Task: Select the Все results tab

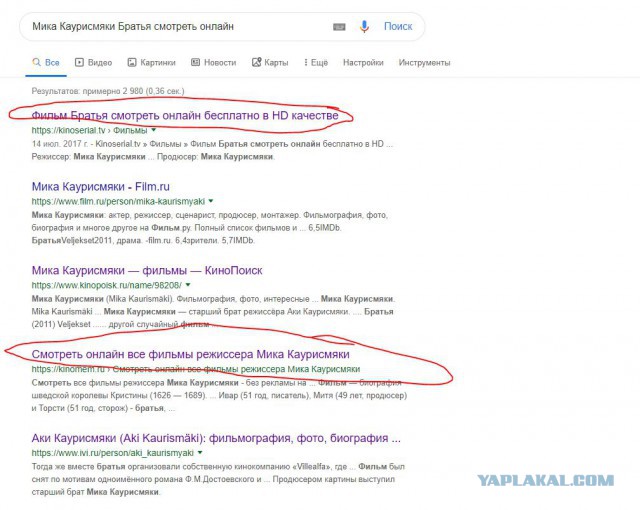Action: (46, 62)
